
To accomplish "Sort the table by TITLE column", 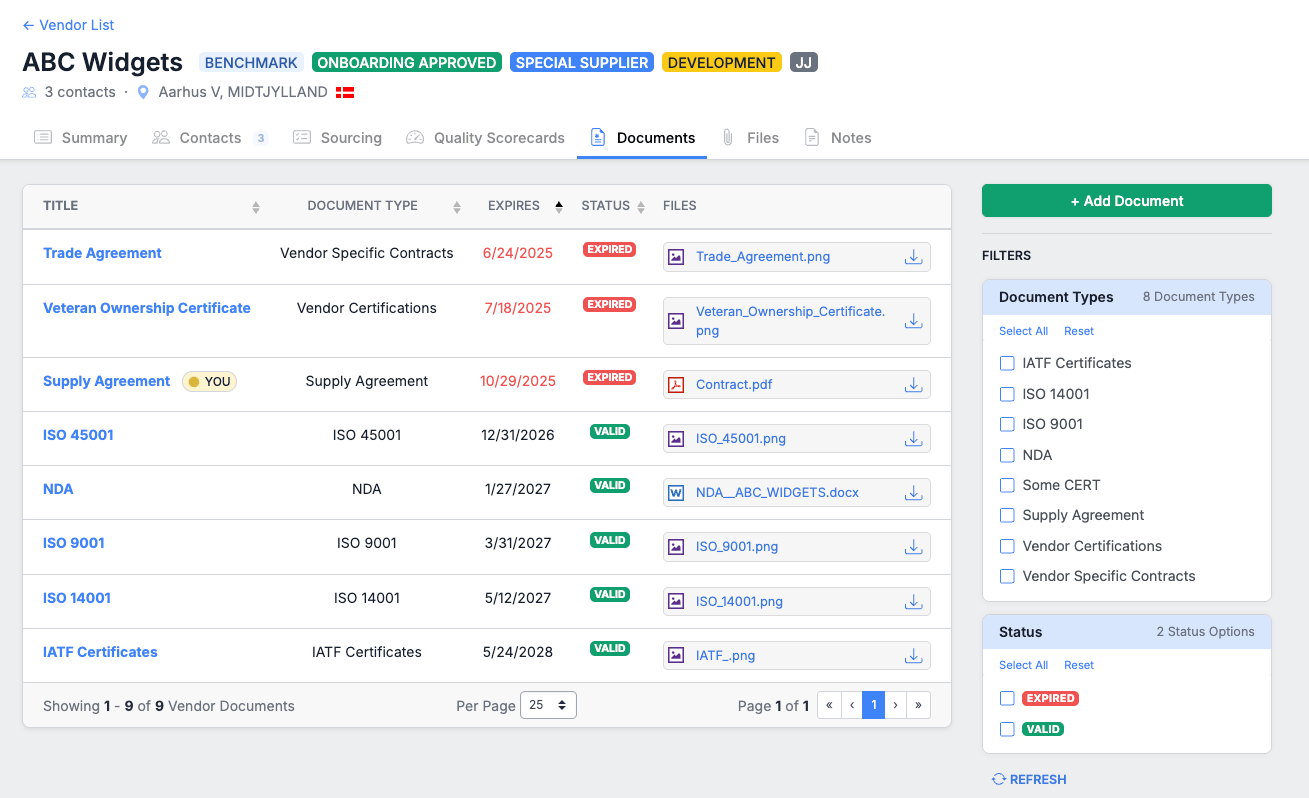I will [x=255, y=206].
